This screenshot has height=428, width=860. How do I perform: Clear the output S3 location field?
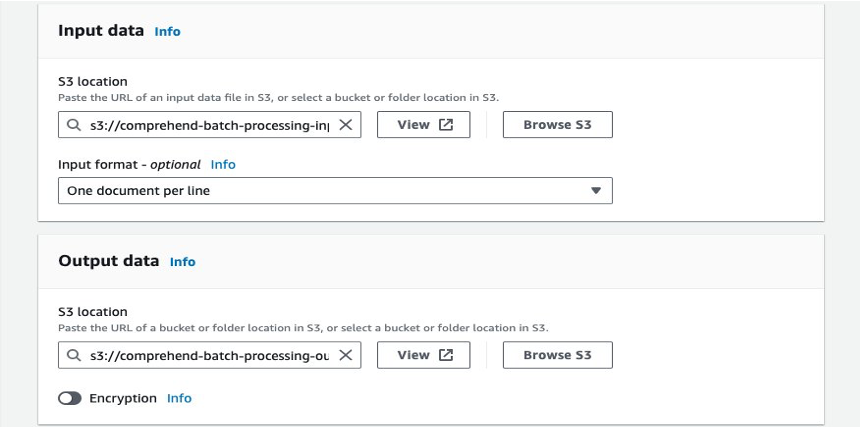345,355
